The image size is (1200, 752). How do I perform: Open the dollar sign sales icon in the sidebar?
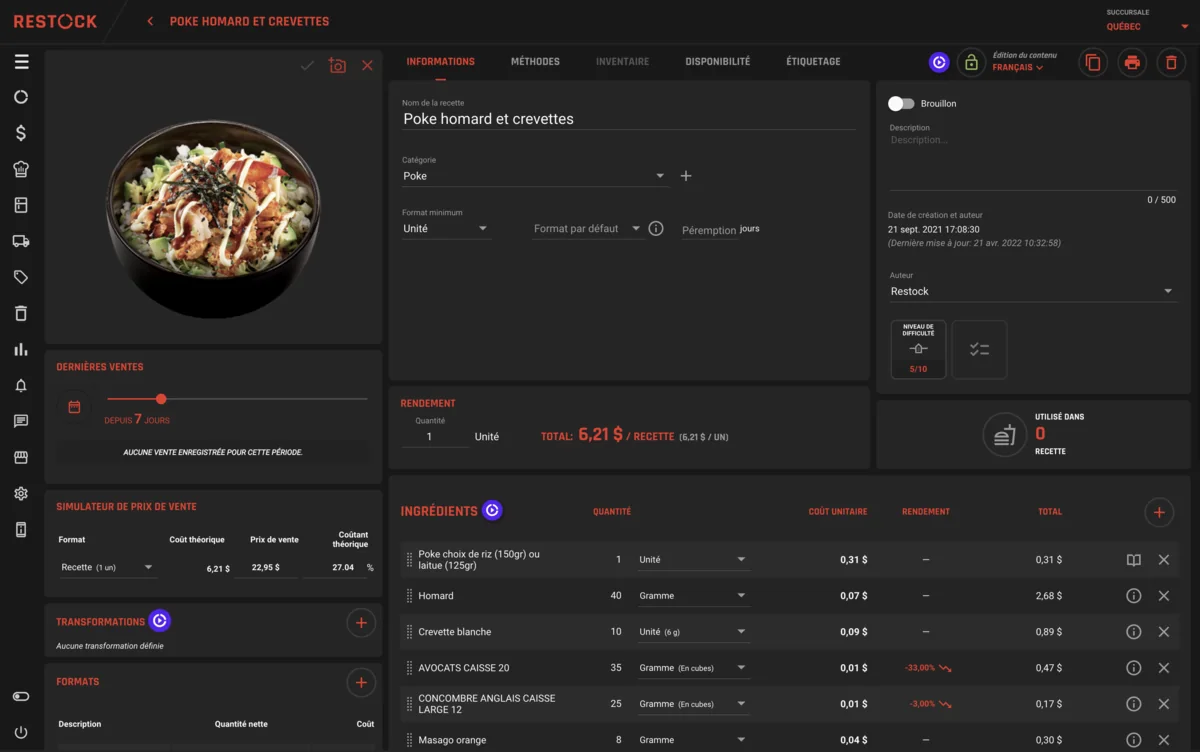21,133
